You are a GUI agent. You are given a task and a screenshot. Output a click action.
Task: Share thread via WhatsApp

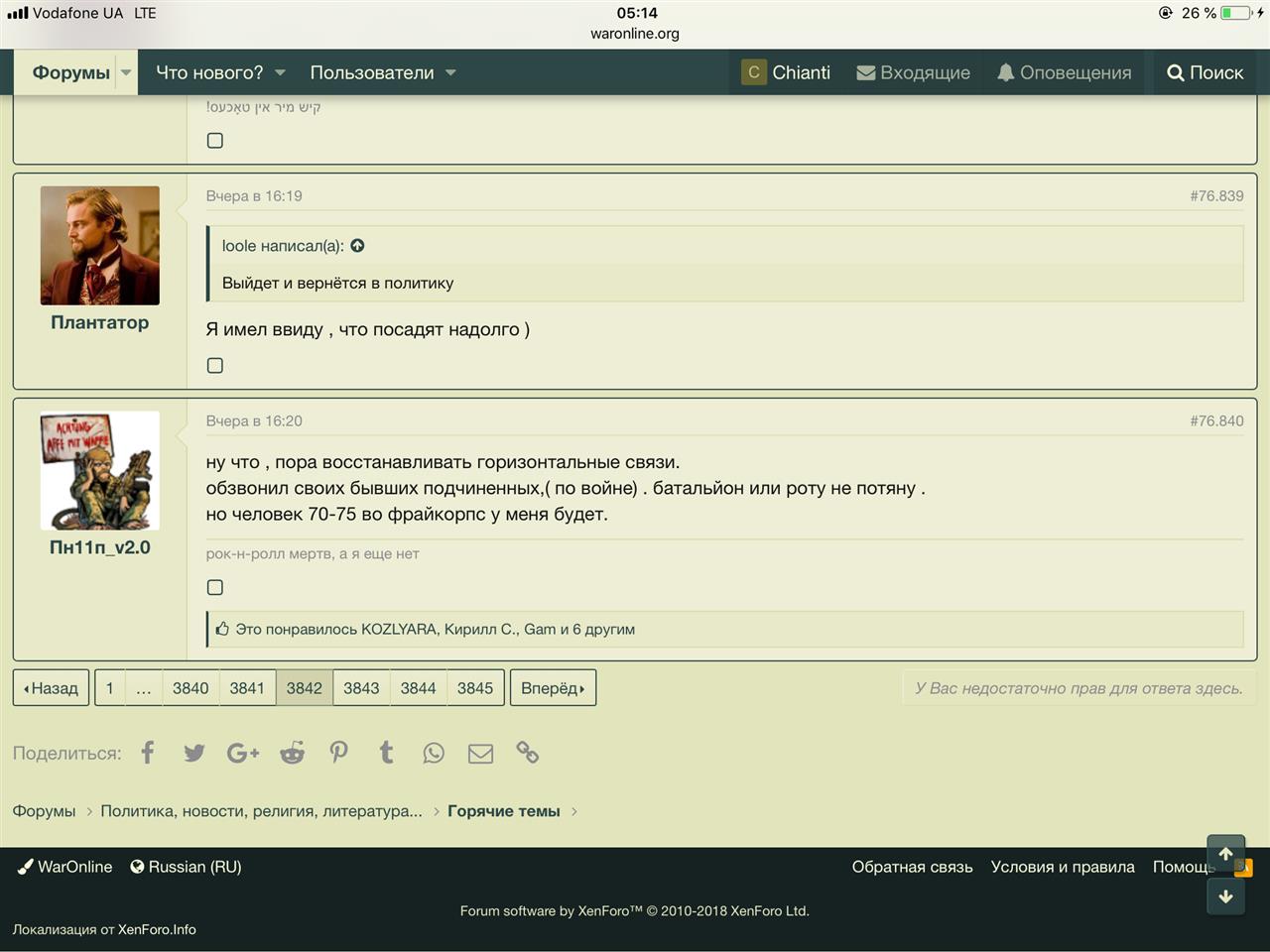coord(434,754)
